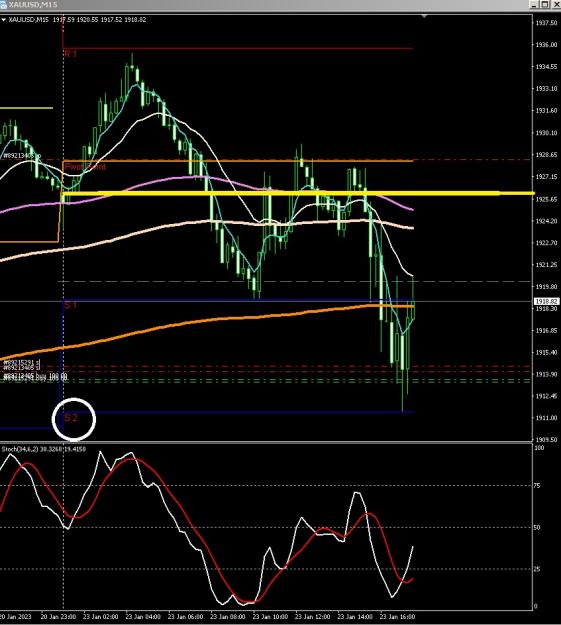561x625 pixels.
Task: Minimize the XAUUSD,M15 chart window
Action: click(535, 4)
